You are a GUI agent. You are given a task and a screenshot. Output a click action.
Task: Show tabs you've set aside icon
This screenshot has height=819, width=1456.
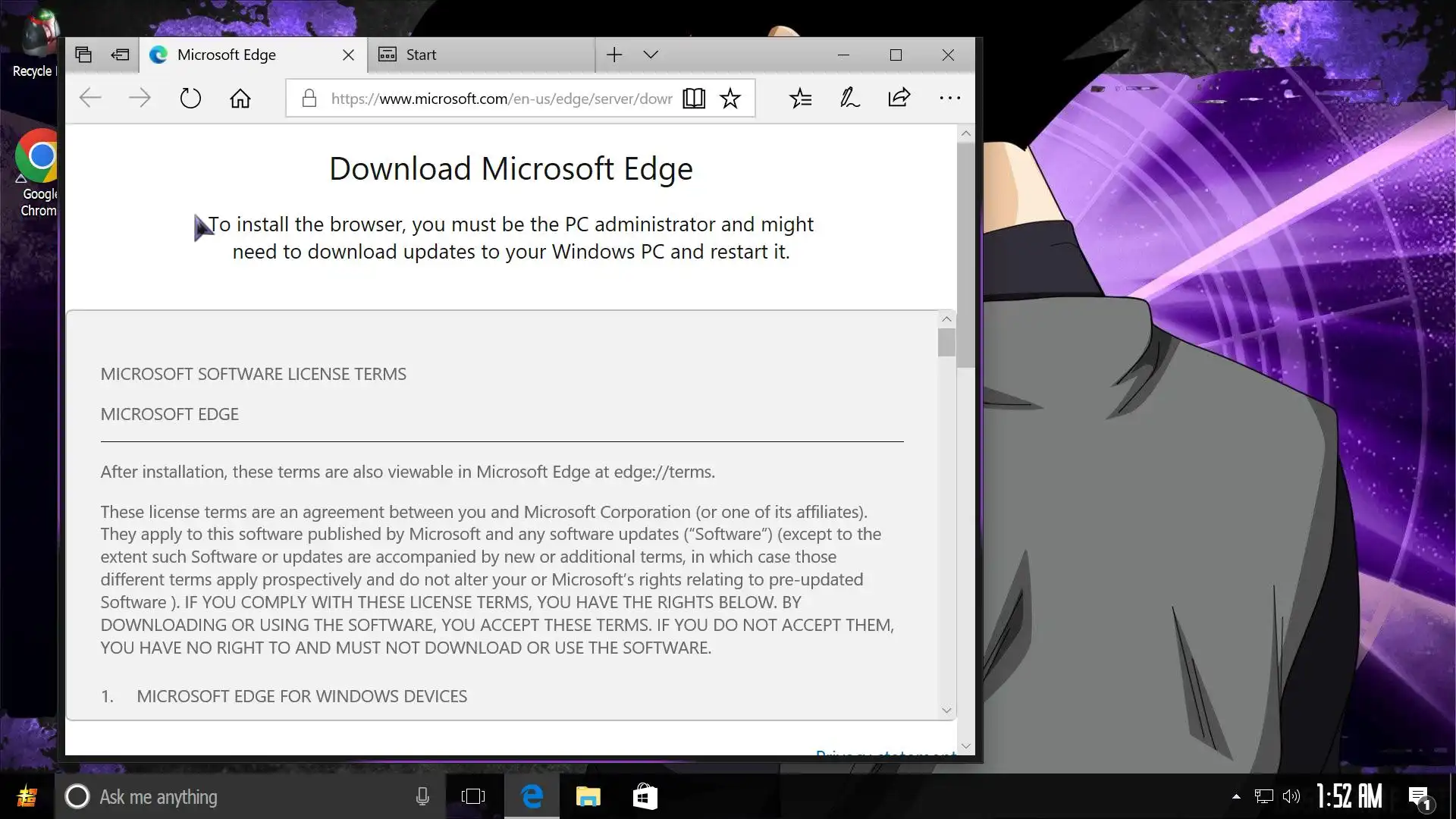83,55
